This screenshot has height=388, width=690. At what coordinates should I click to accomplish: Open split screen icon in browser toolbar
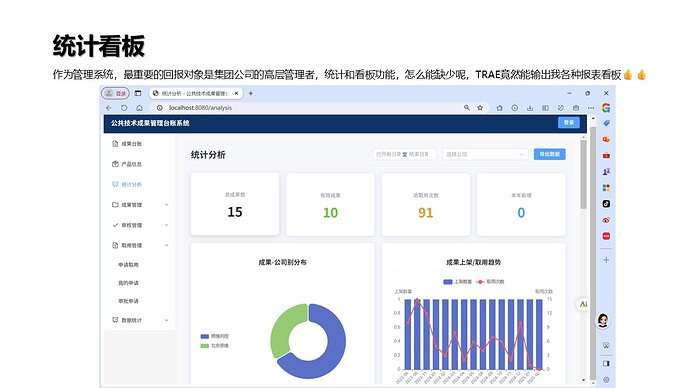(545, 108)
